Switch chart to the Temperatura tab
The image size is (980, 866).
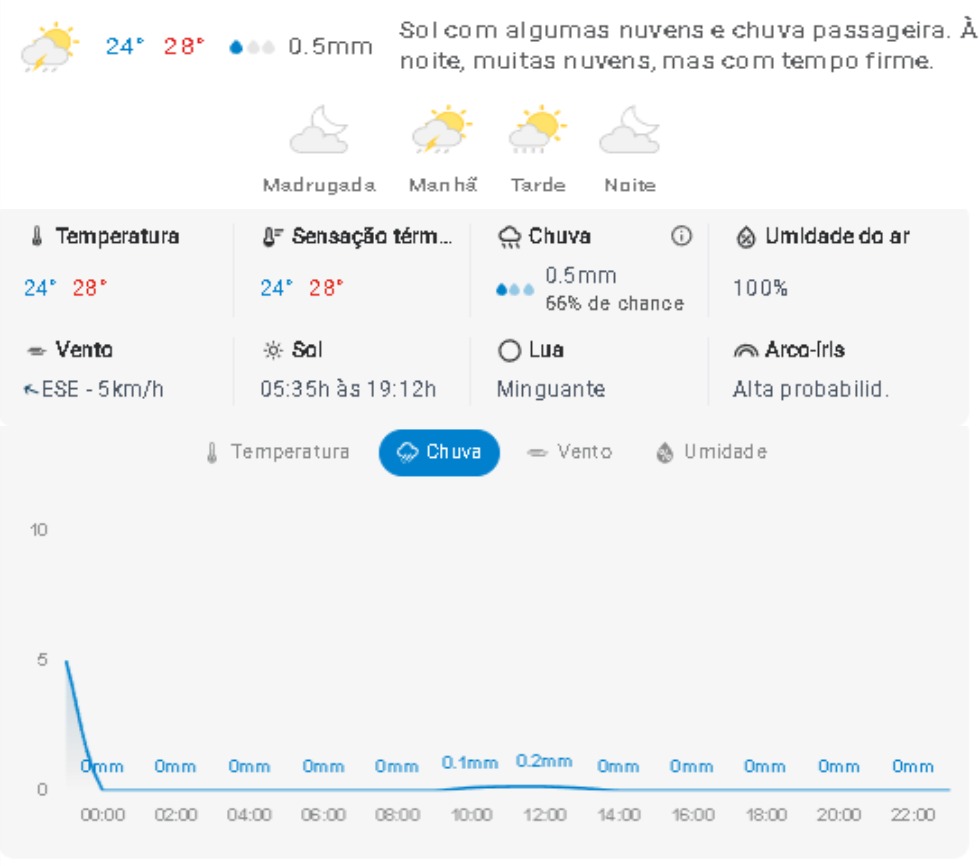click(278, 452)
